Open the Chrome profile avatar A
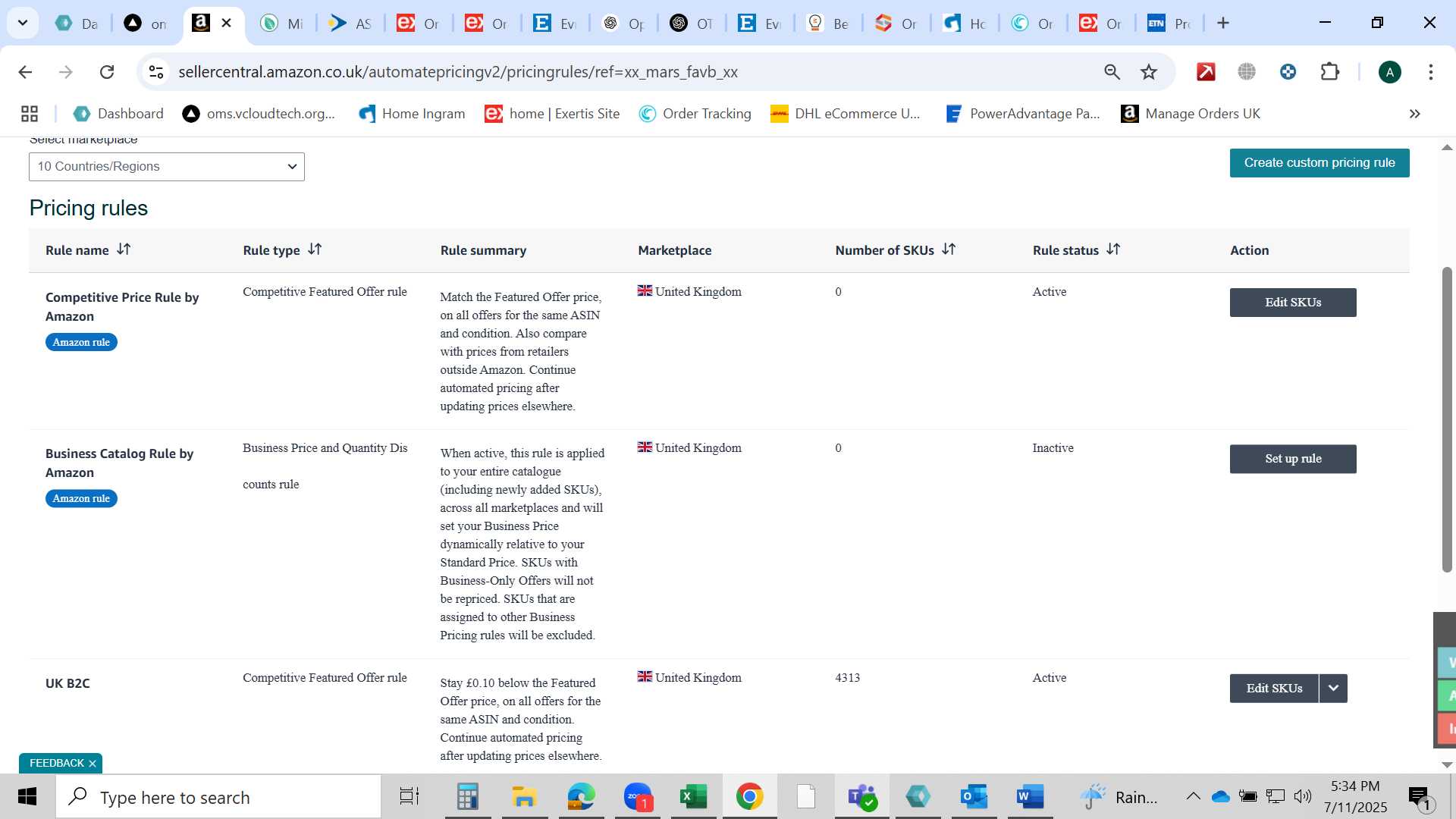 coord(1389,72)
